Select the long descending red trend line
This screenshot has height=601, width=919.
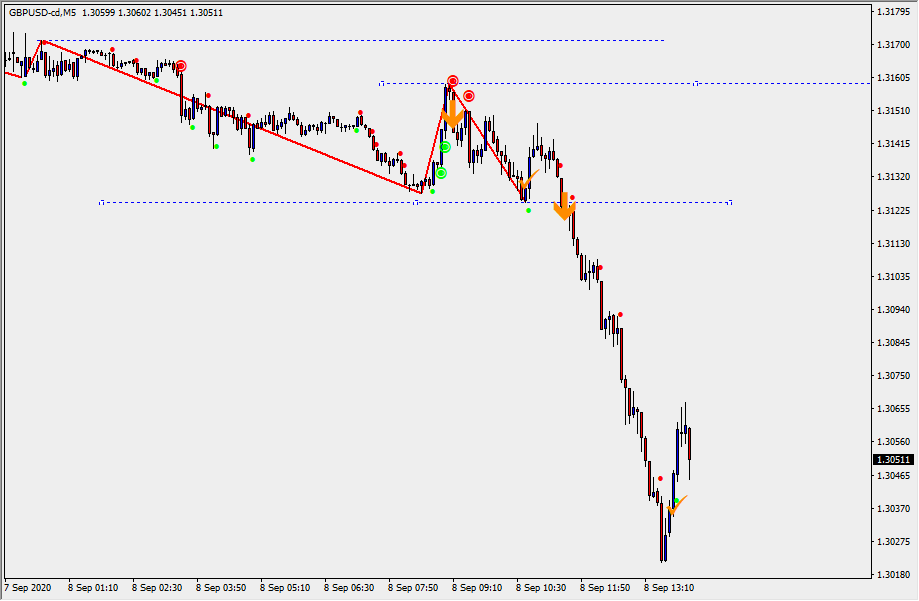(x=230, y=114)
